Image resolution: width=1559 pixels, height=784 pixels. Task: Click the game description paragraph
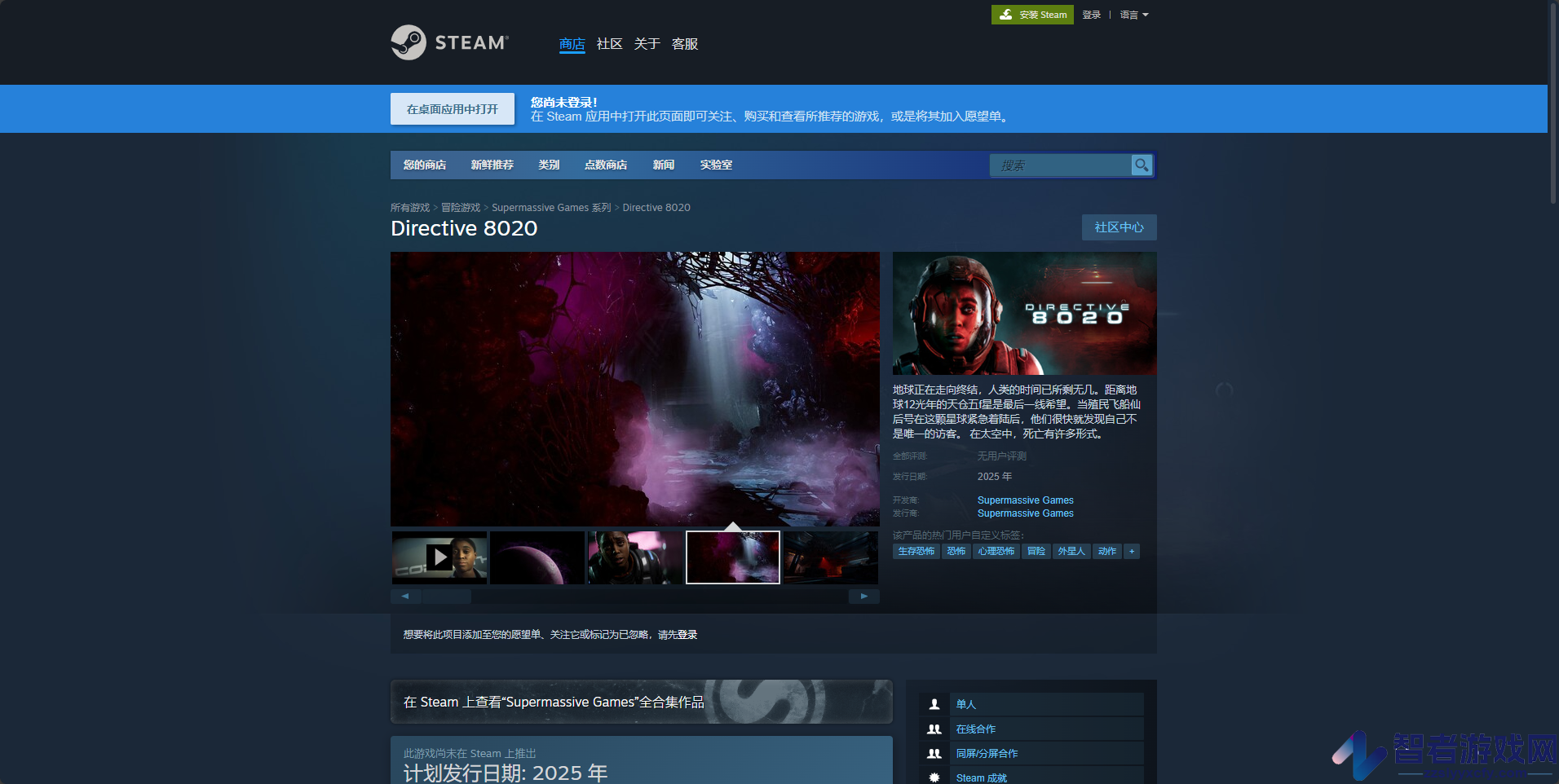[x=1018, y=412]
